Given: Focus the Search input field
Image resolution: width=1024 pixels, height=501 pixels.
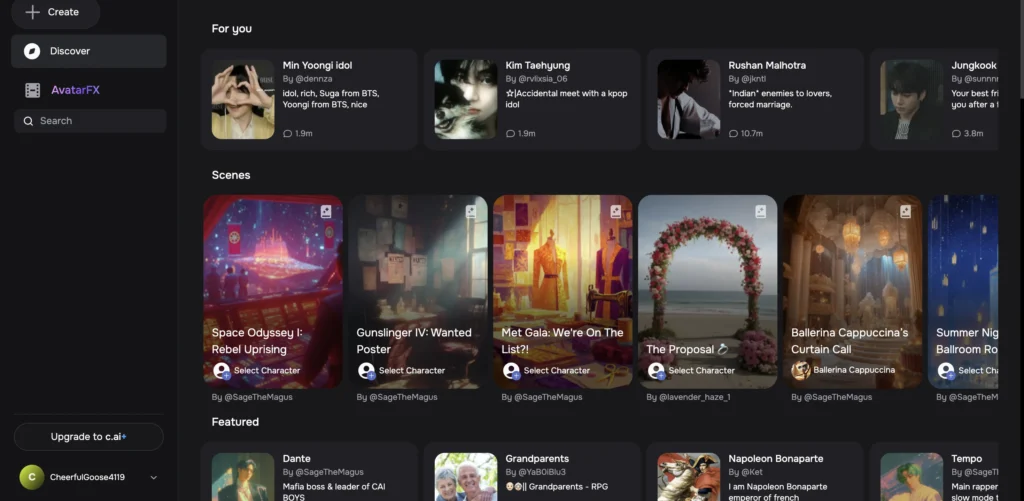Looking at the screenshot, I should [x=95, y=121].
